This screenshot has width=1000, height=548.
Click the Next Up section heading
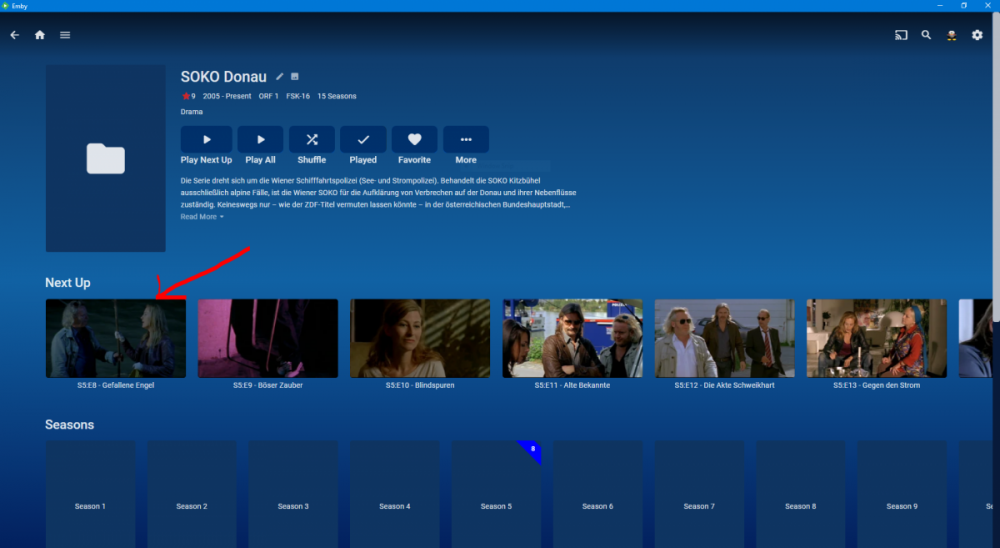68,283
